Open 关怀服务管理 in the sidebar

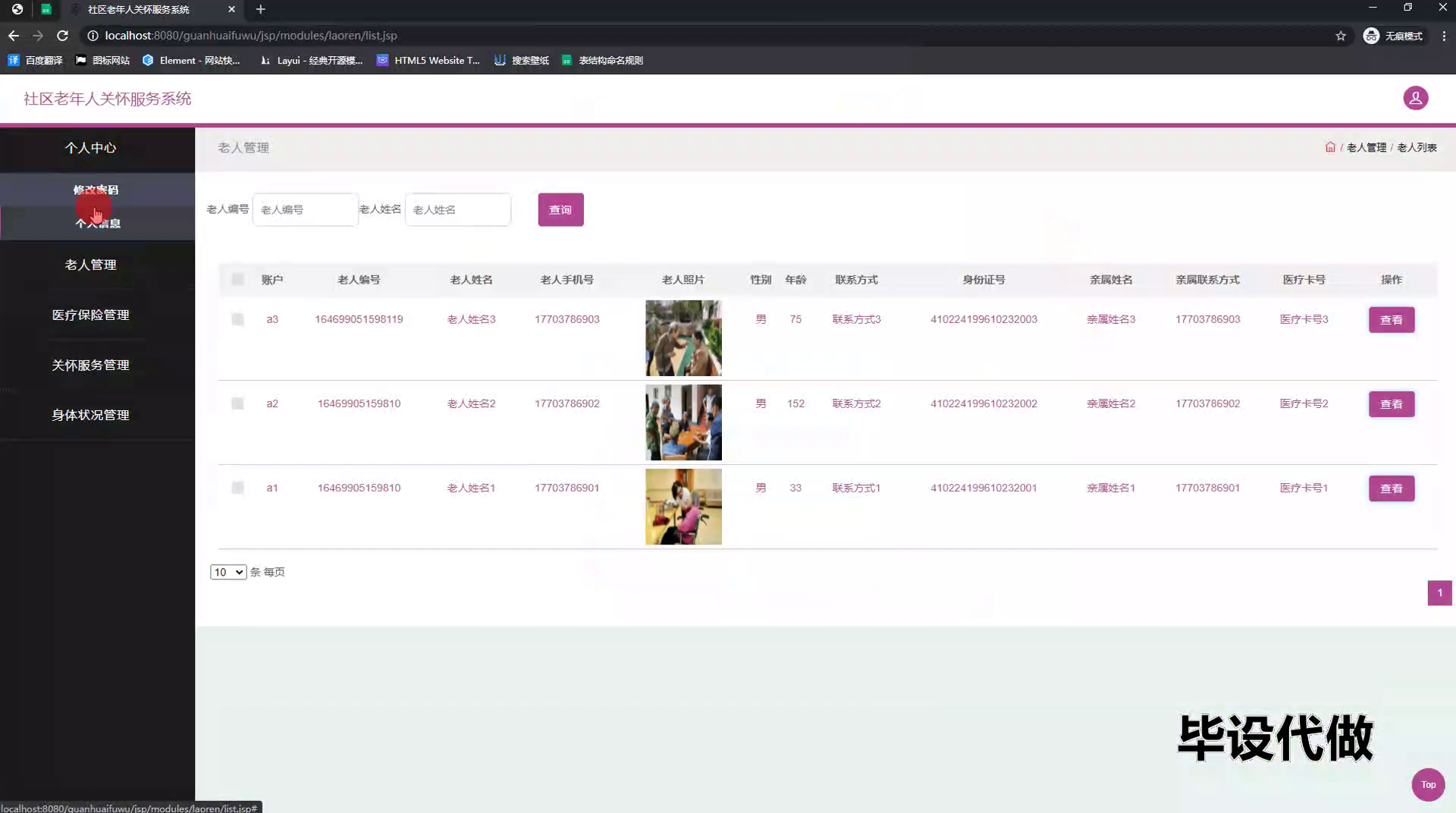(x=90, y=365)
